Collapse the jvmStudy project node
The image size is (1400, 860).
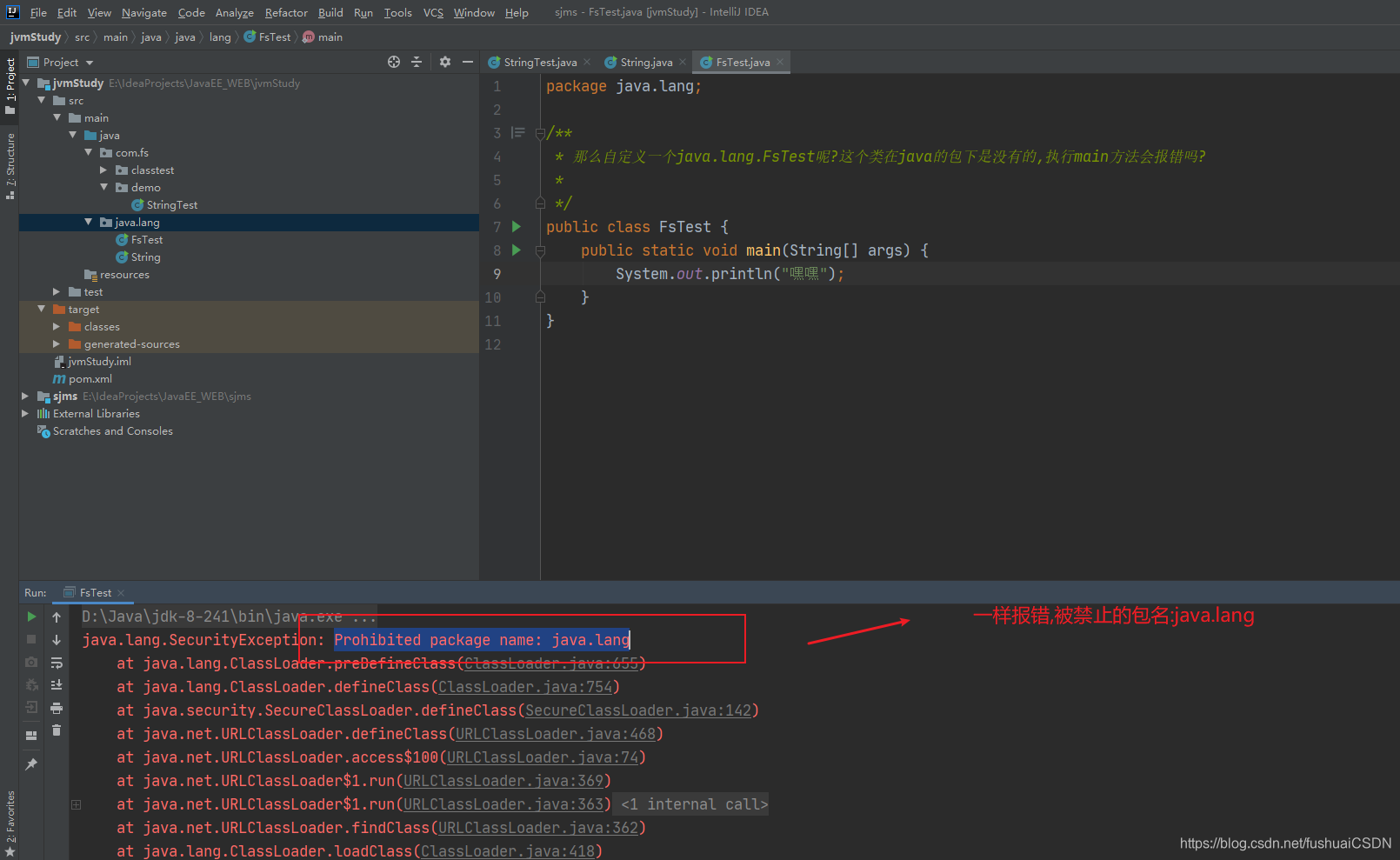coord(26,83)
